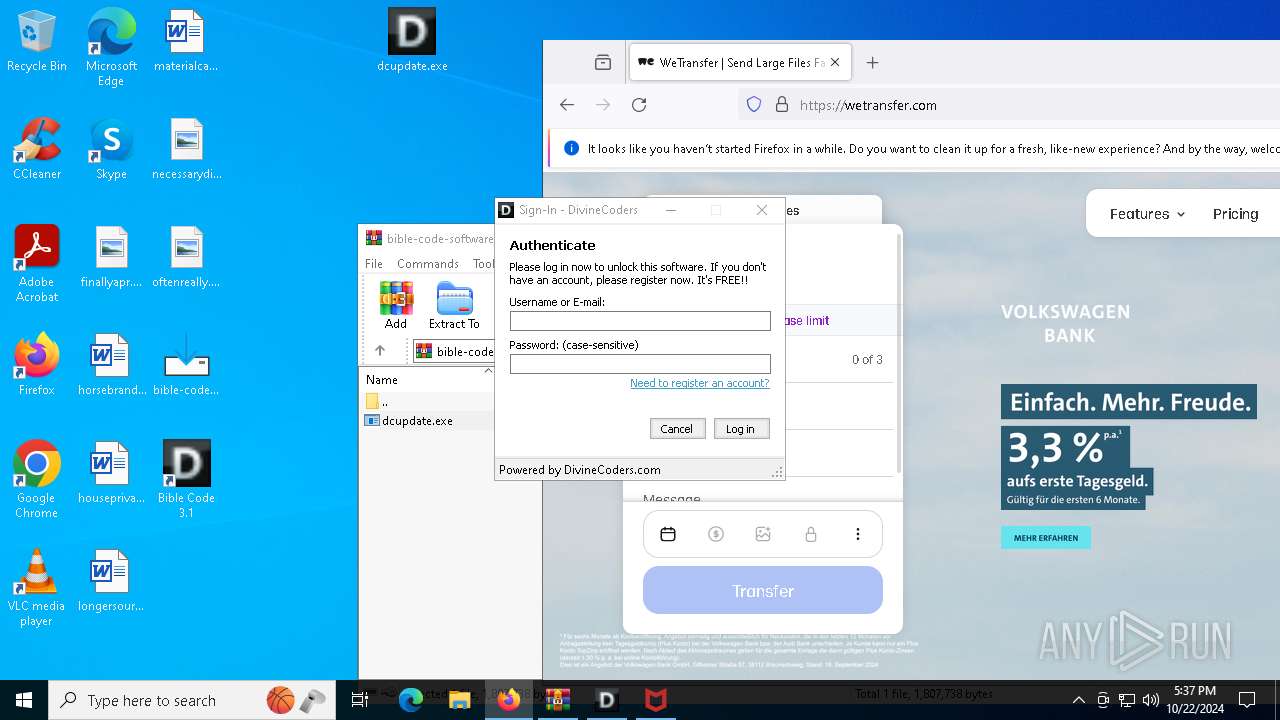Focus the Password field
Screen dimensions: 1280x720
click(x=640, y=364)
